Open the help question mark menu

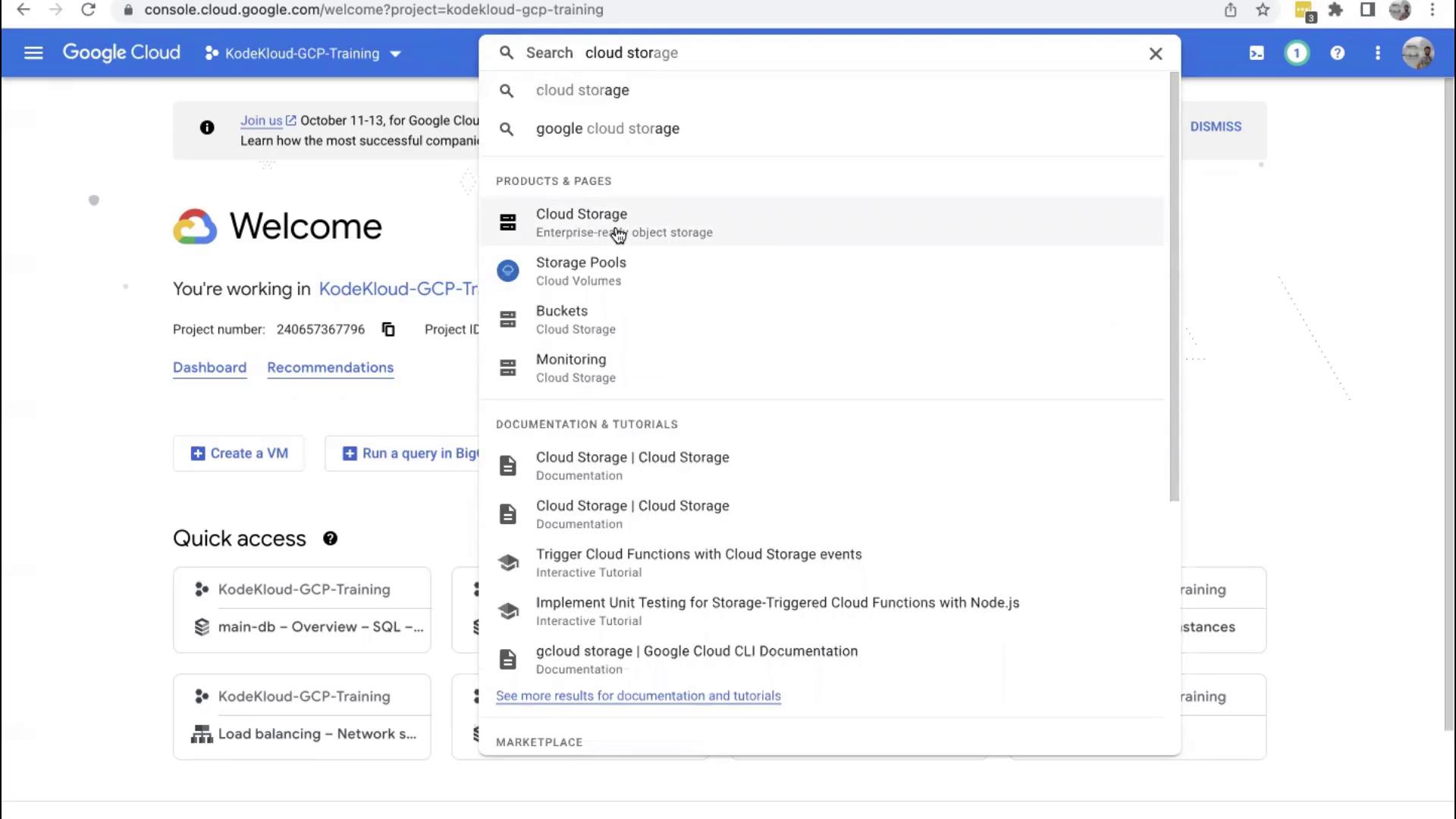1338,53
